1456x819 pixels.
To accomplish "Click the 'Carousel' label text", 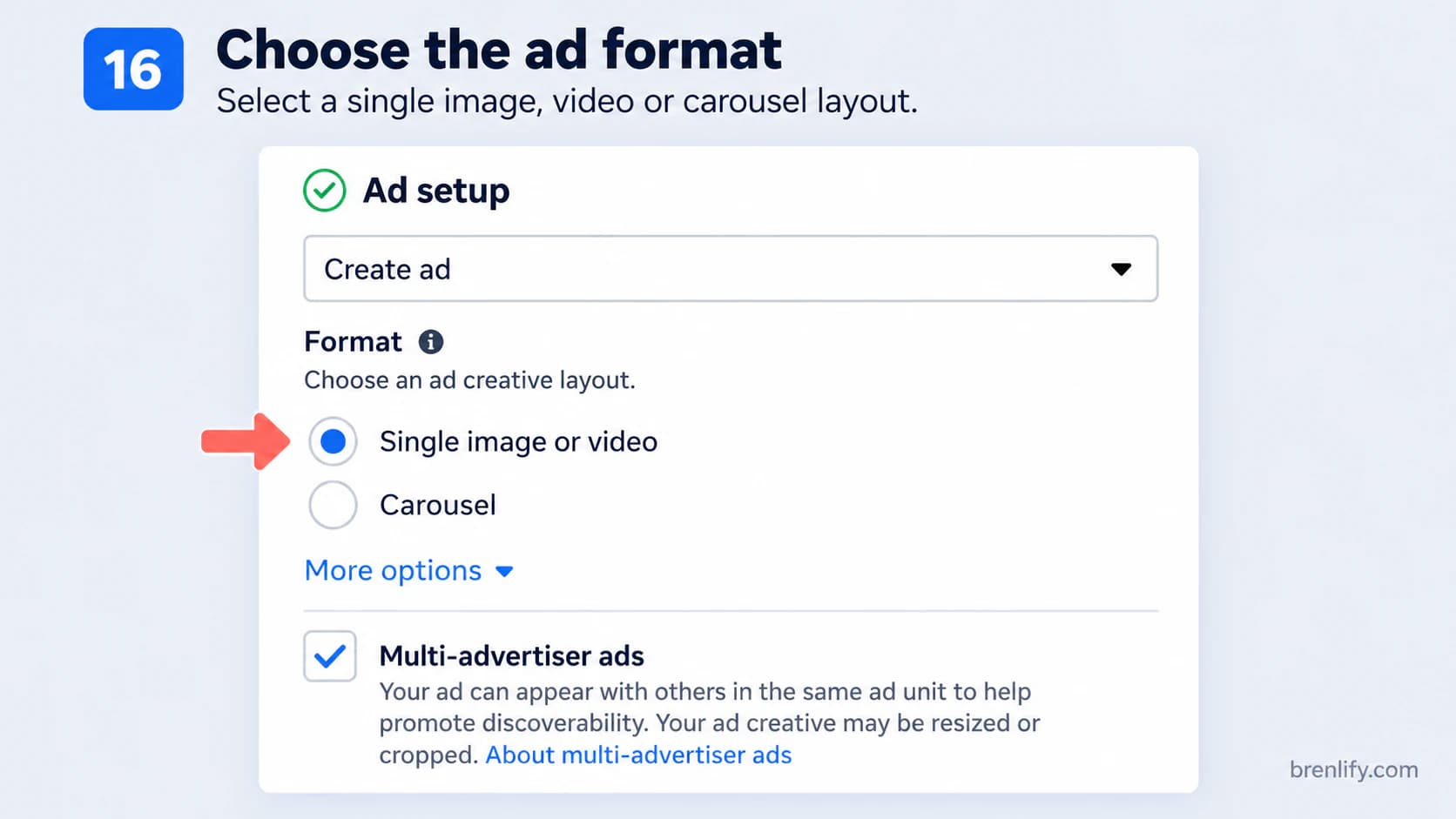I will [x=438, y=505].
